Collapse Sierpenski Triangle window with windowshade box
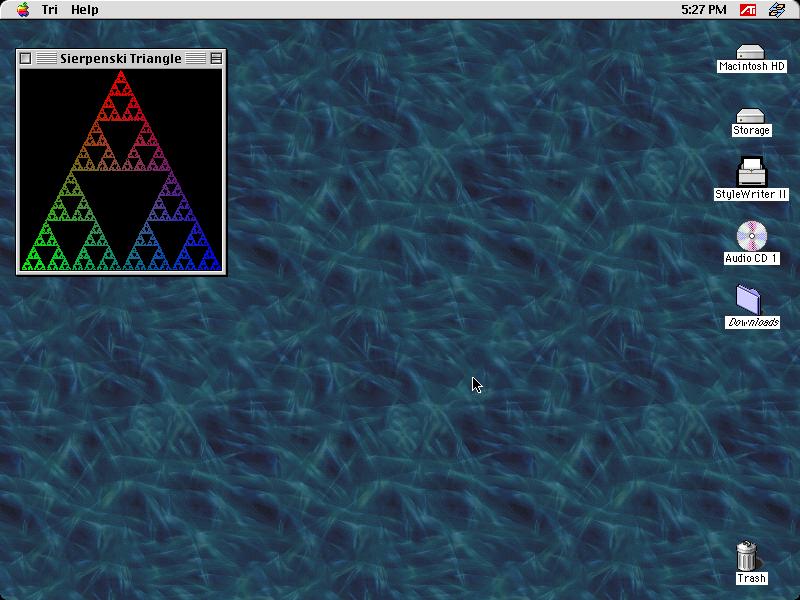800x600 pixels. point(216,59)
